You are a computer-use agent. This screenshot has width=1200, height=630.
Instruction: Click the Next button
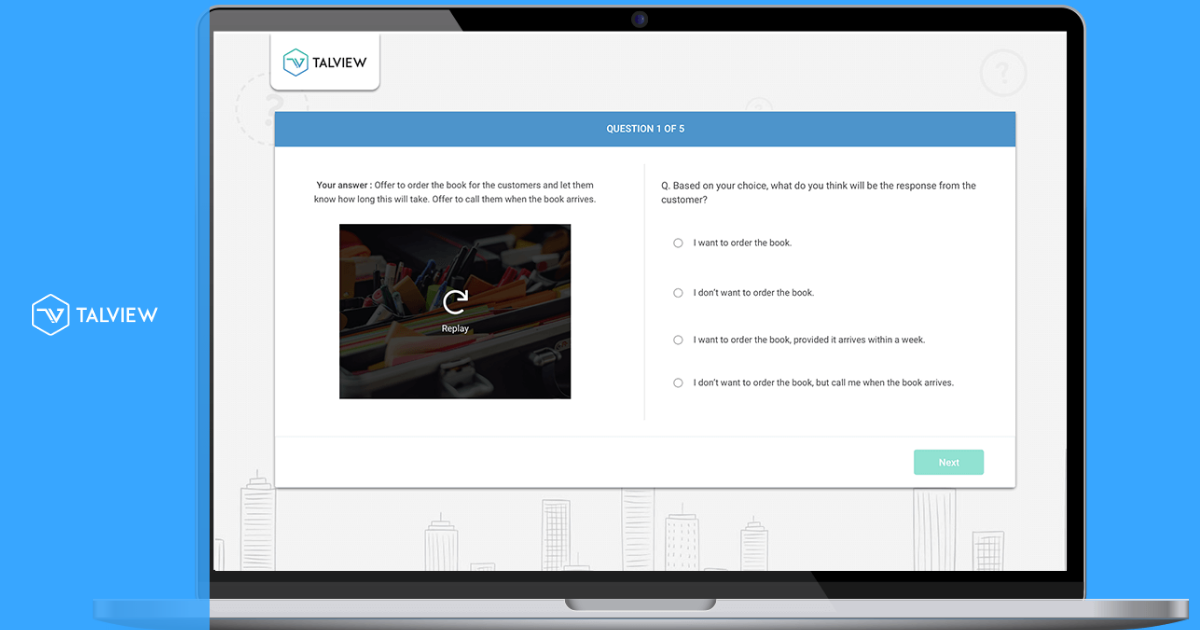pos(948,462)
